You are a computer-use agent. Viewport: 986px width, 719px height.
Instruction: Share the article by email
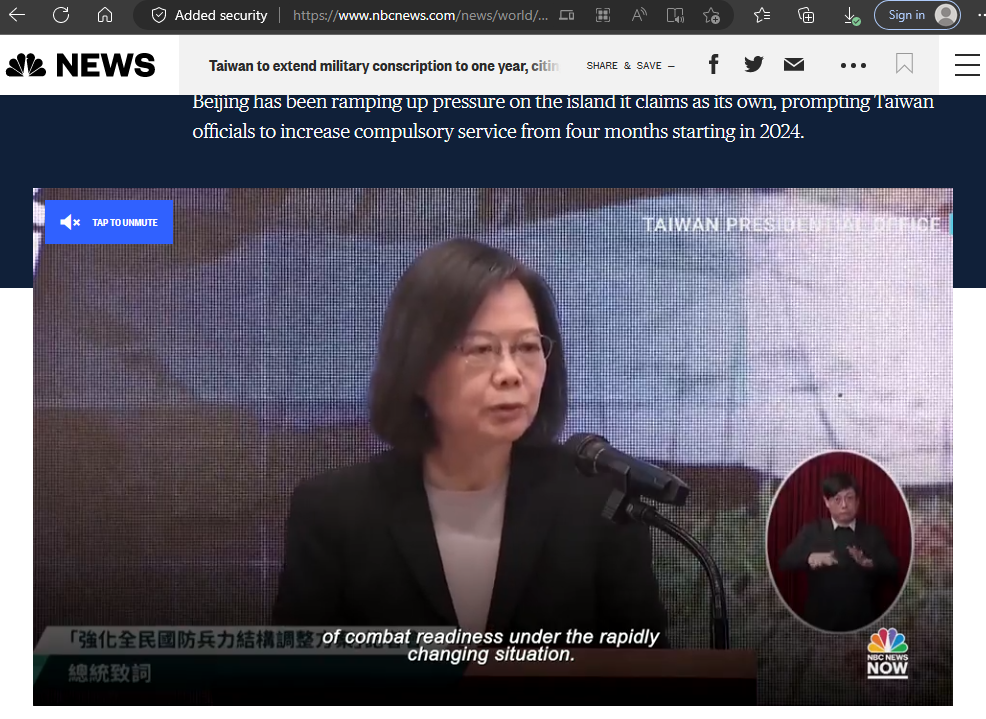(794, 64)
